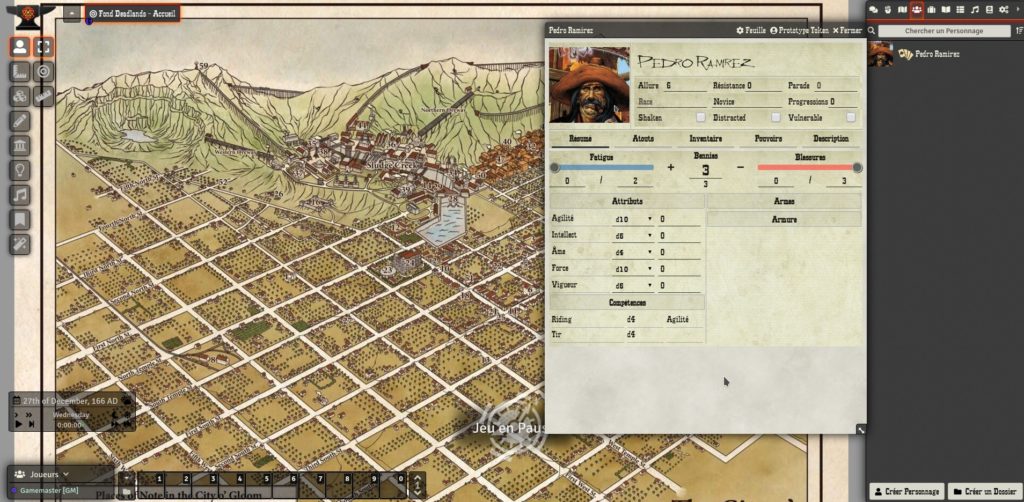
Task: Select the Drawing tools pencil
Action: pos(20,121)
